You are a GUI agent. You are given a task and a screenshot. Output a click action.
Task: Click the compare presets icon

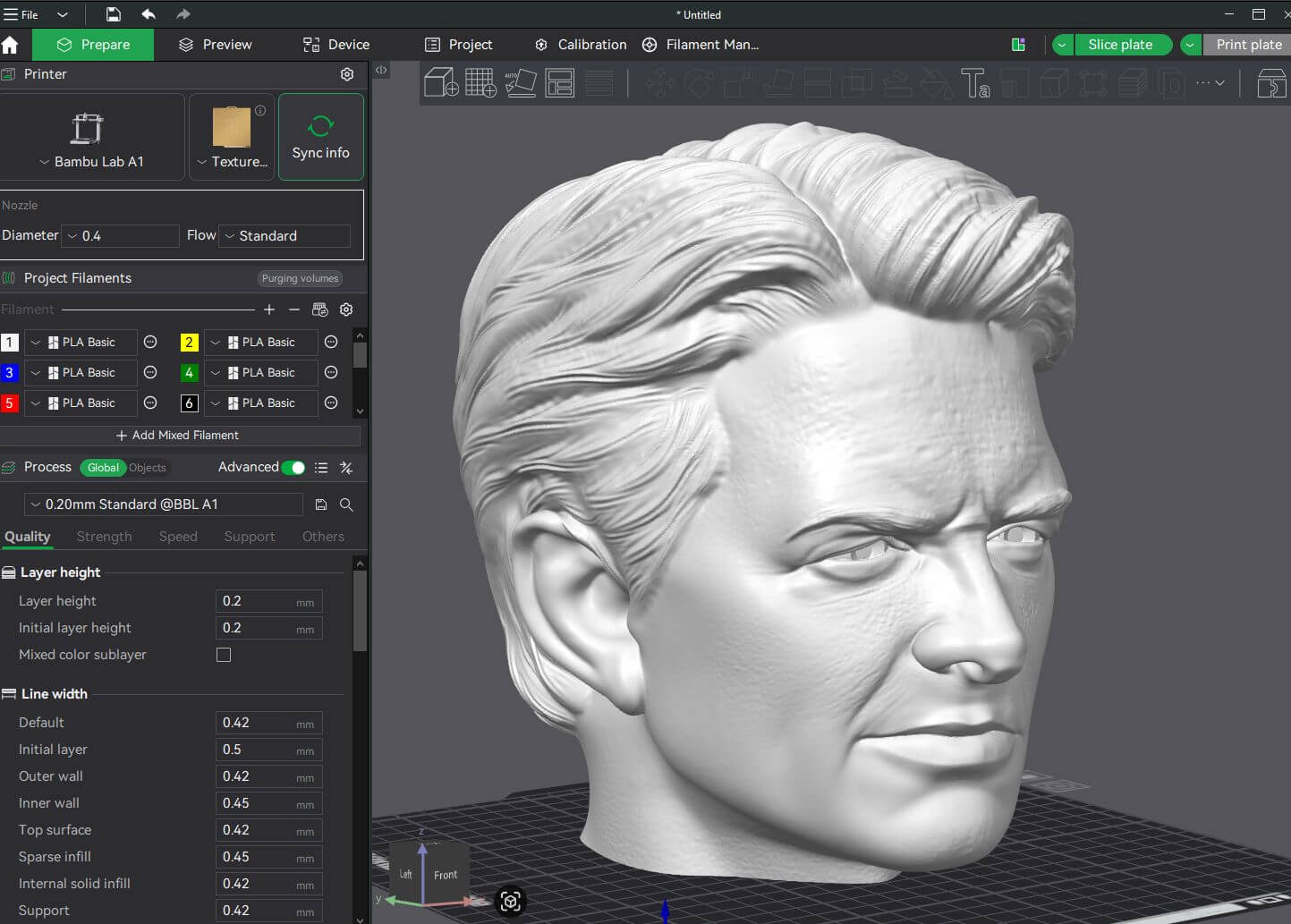[x=346, y=468]
